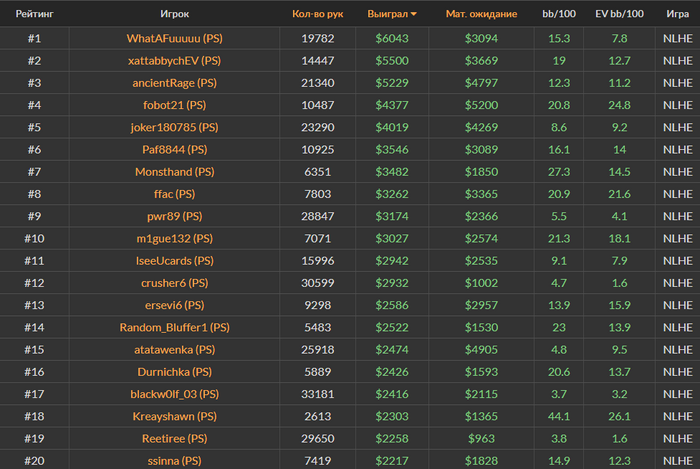This screenshot has width=700, height=469.
Task: Click the Игрок column header
Action: click(175, 14)
